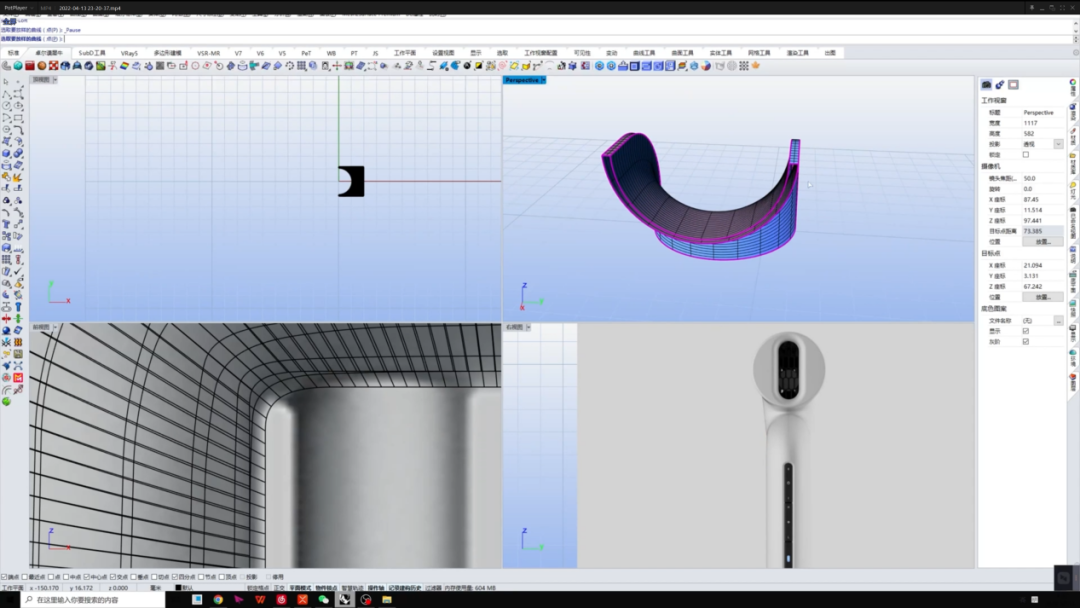The height and width of the screenshot is (608, 1080).
Task: Toggle the 交点 object snap checkbox
Action: [113, 577]
